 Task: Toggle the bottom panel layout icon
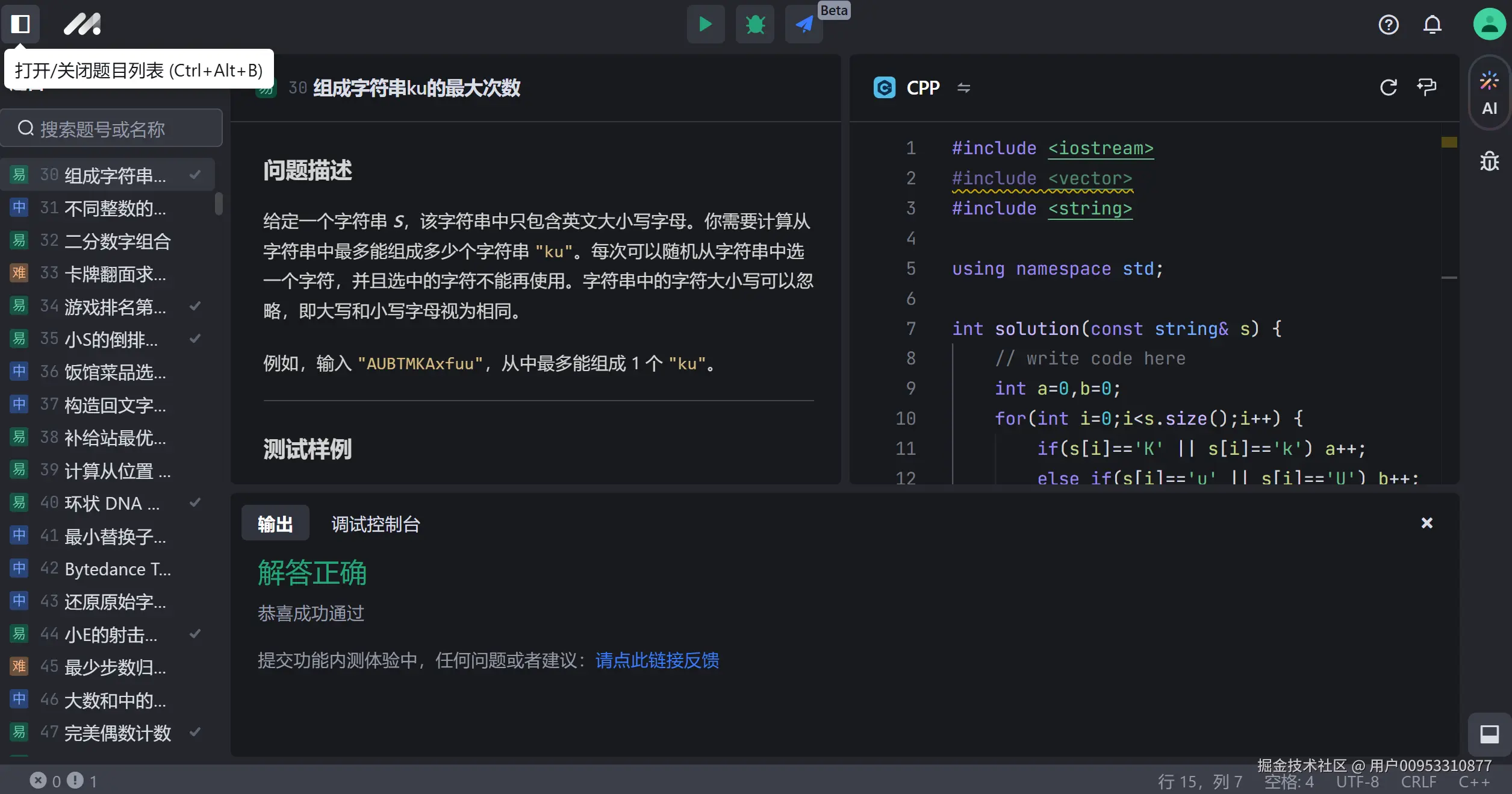(1490, 734)
